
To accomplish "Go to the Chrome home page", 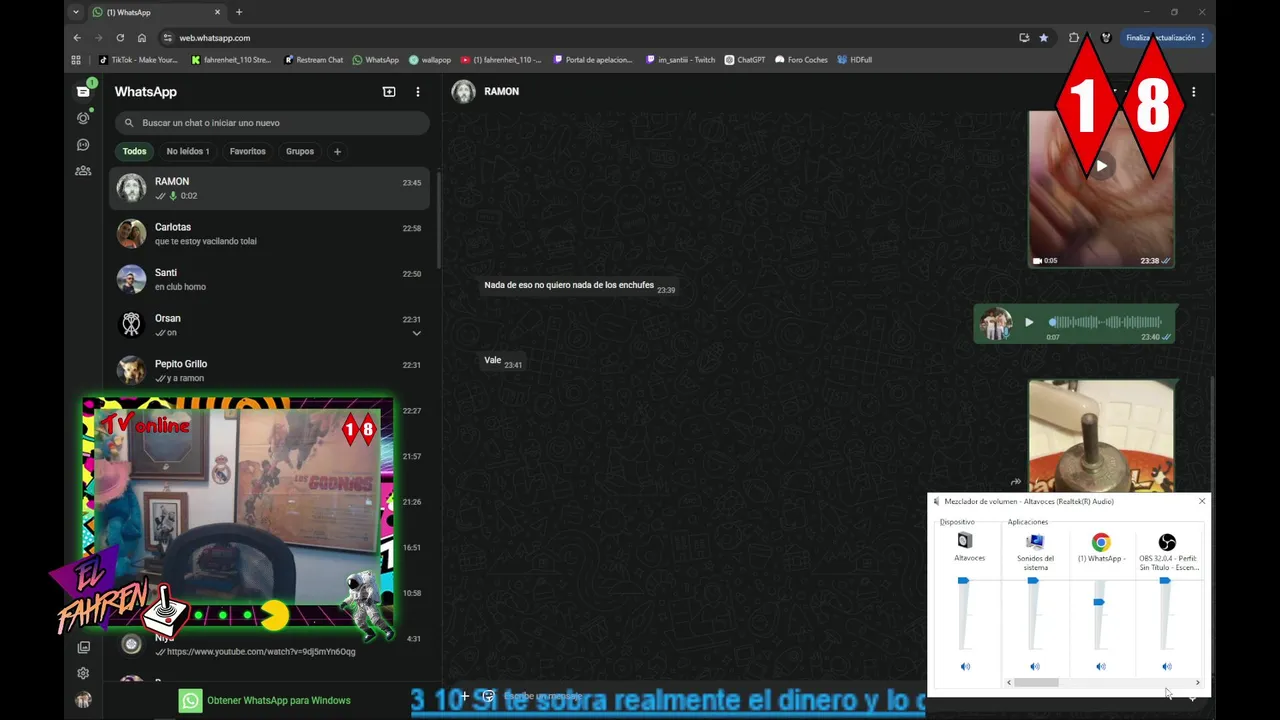I will pos(142,38).
